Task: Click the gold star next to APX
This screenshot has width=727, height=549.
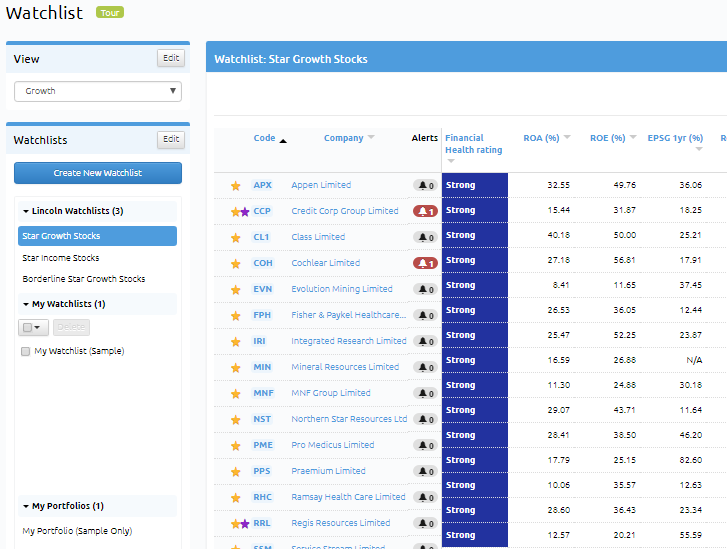Action: [x=236, y=186]
